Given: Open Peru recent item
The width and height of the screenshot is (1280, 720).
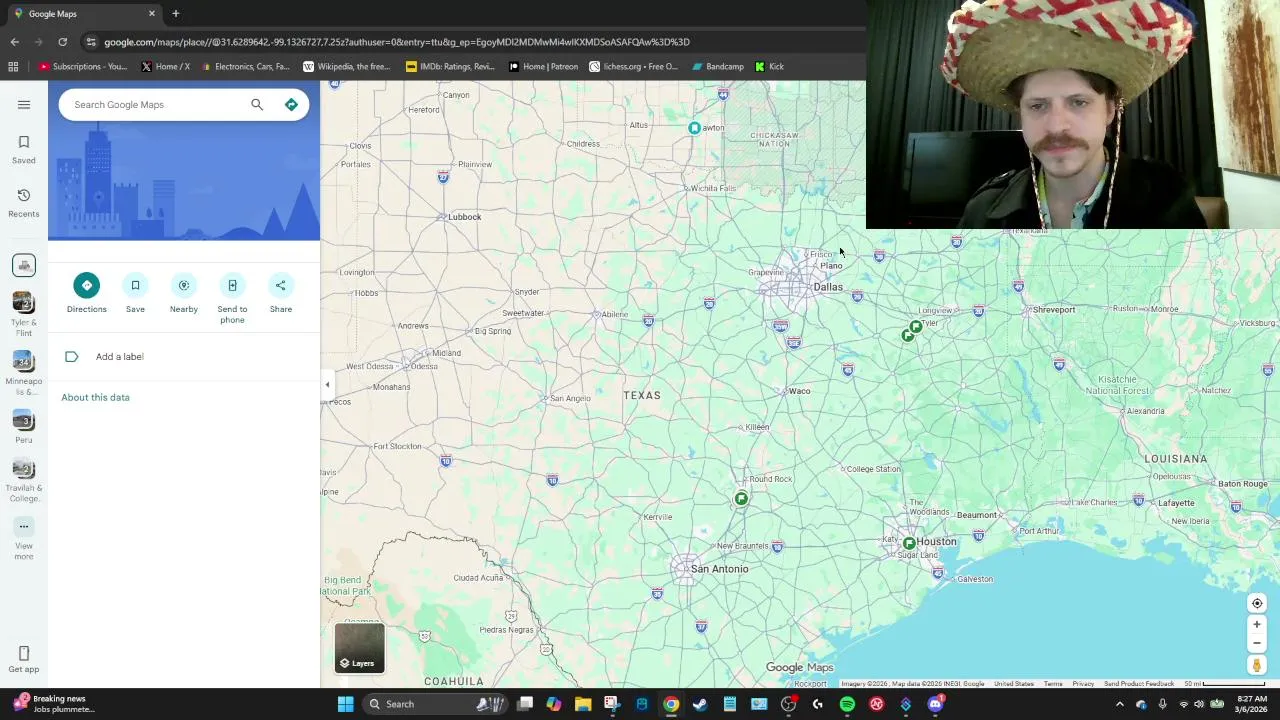Looking at the screenshot, I should 24,426.
